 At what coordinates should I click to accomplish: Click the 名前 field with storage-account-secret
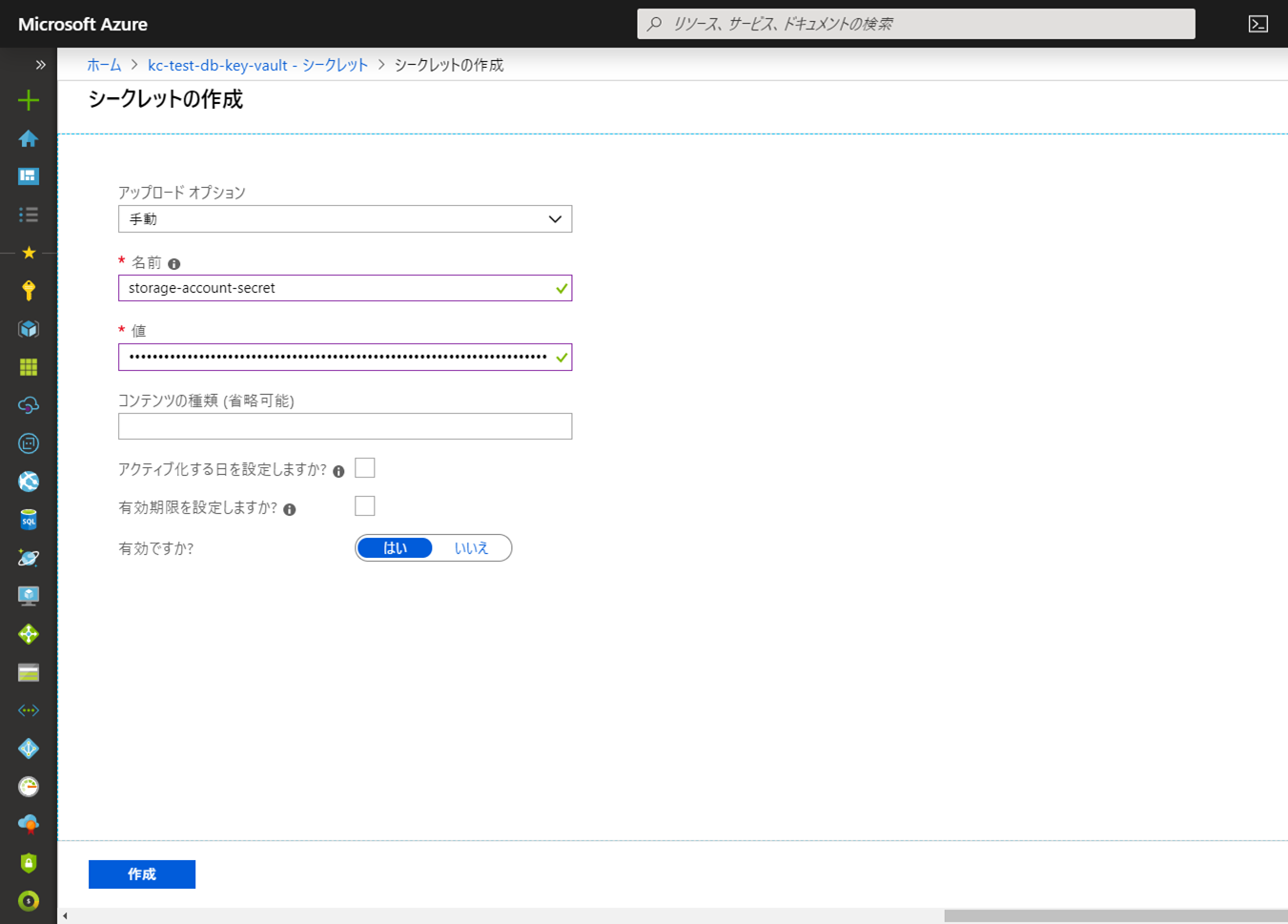tap(345, 288)
